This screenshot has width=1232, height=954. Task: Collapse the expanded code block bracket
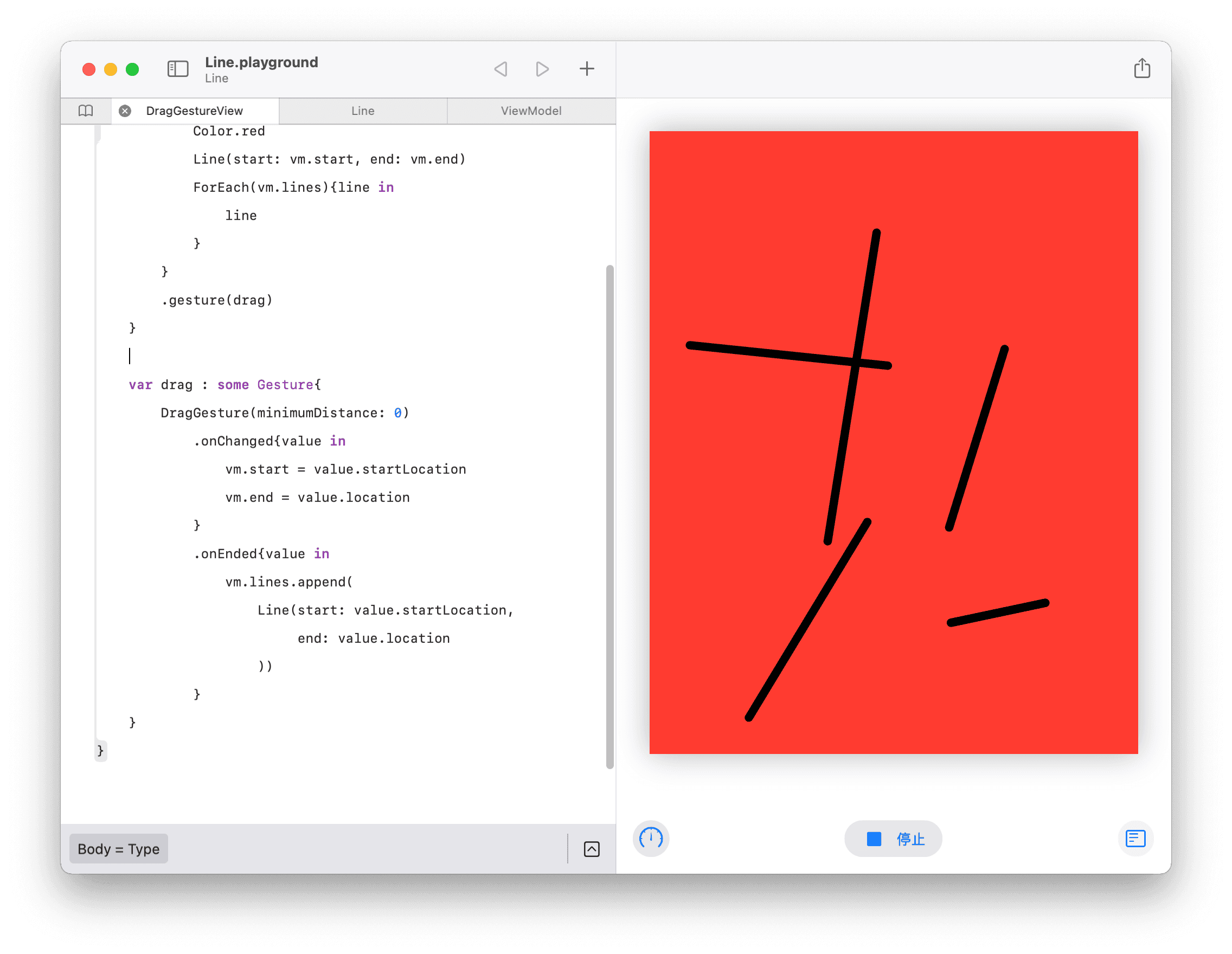[100, 750]
